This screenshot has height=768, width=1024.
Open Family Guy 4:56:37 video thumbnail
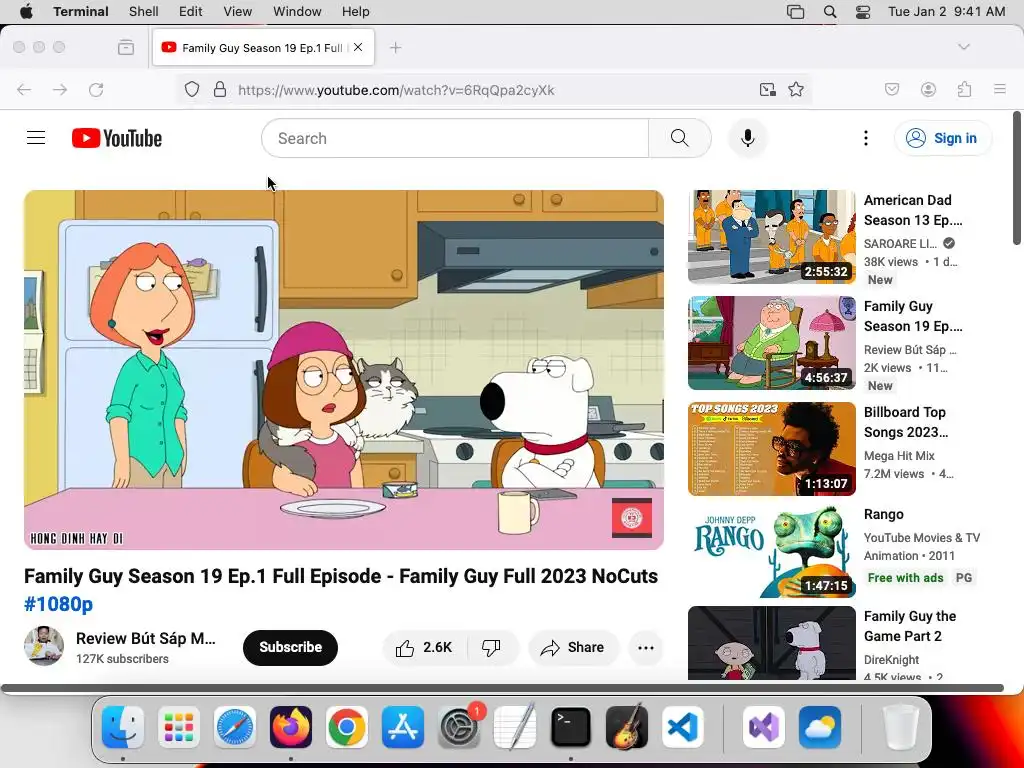[771, 343]
